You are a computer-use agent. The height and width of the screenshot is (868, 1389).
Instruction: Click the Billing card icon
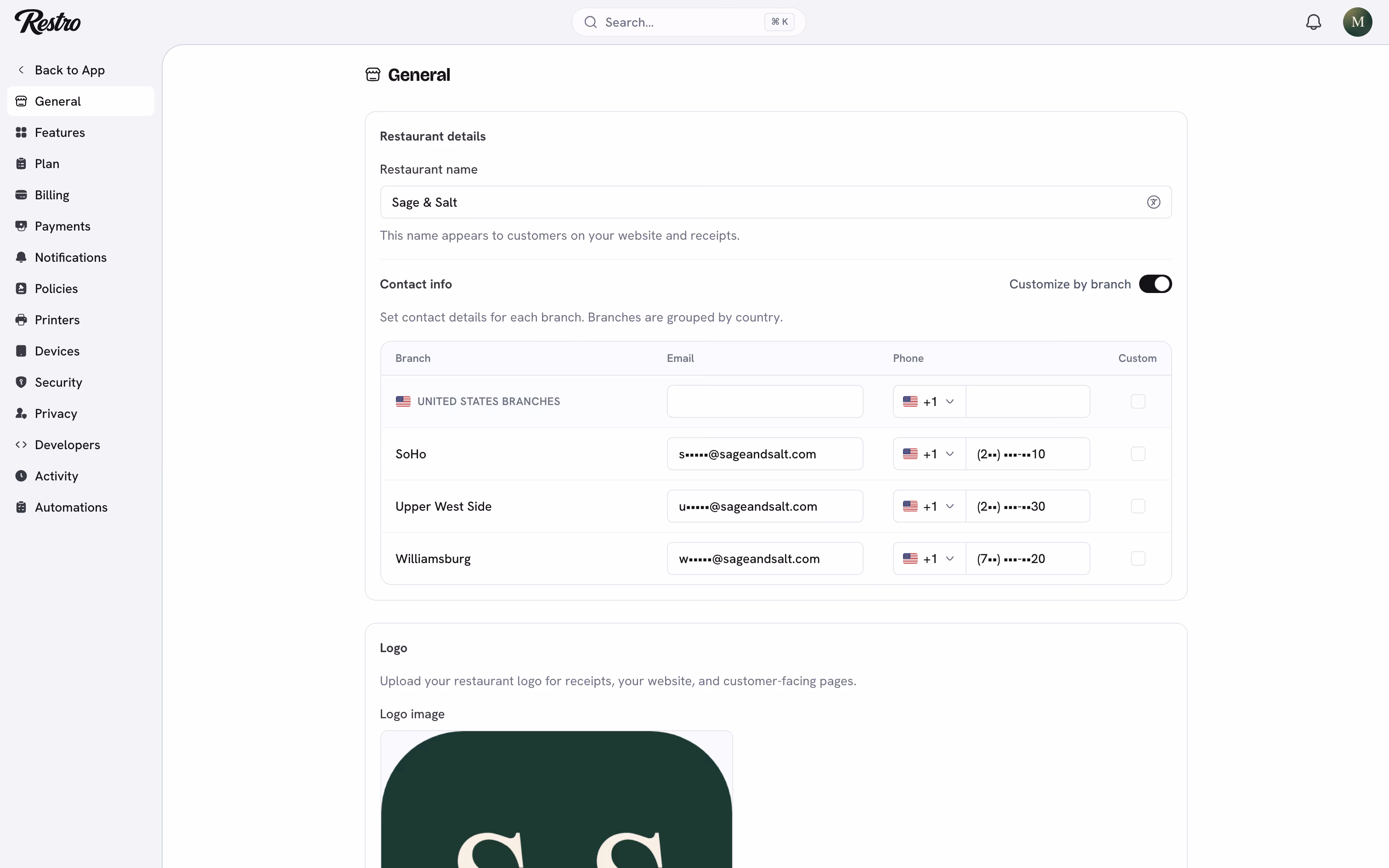click(21, 195)
